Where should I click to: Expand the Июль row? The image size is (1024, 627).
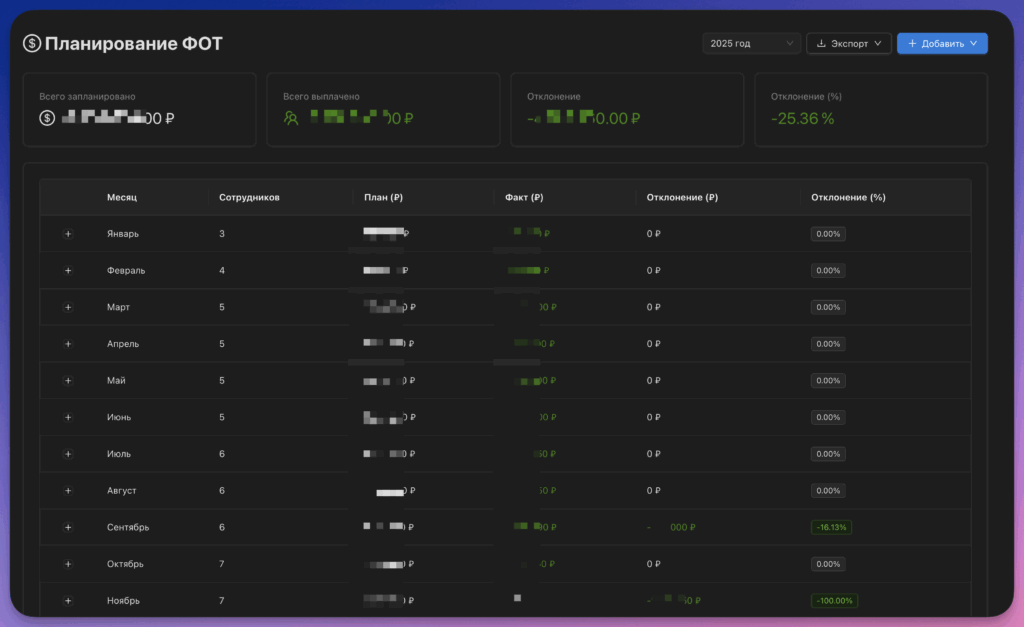pyautogui.click(x=68, y=454)
